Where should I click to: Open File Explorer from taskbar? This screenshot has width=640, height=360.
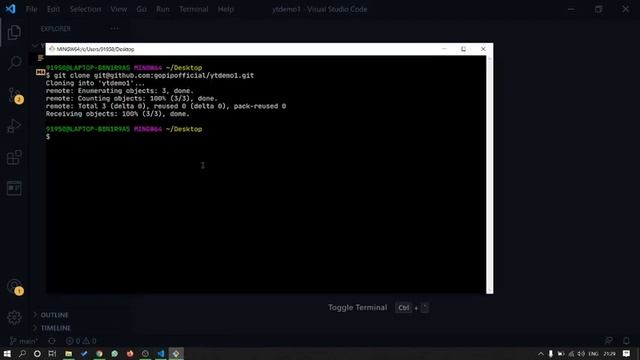pyautogui.click(x=68, y=353)
